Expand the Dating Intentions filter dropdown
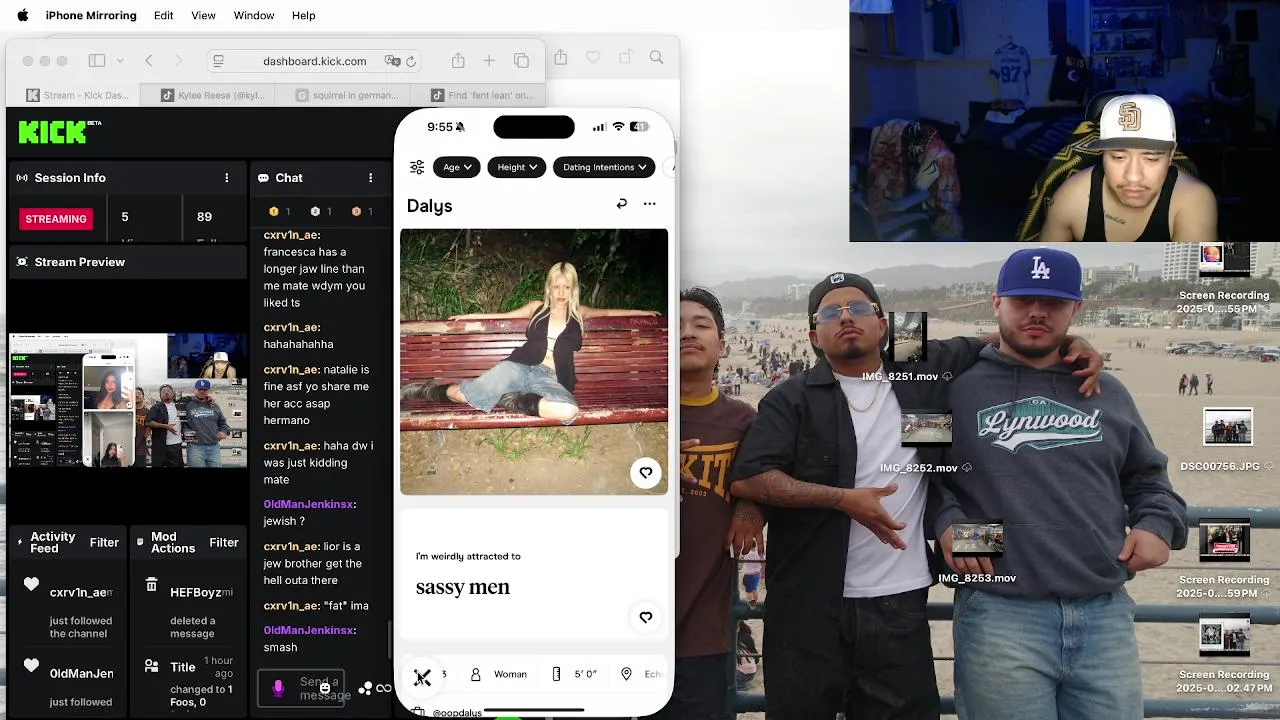This screenshot has width=1280, height=720. [604, 167]
